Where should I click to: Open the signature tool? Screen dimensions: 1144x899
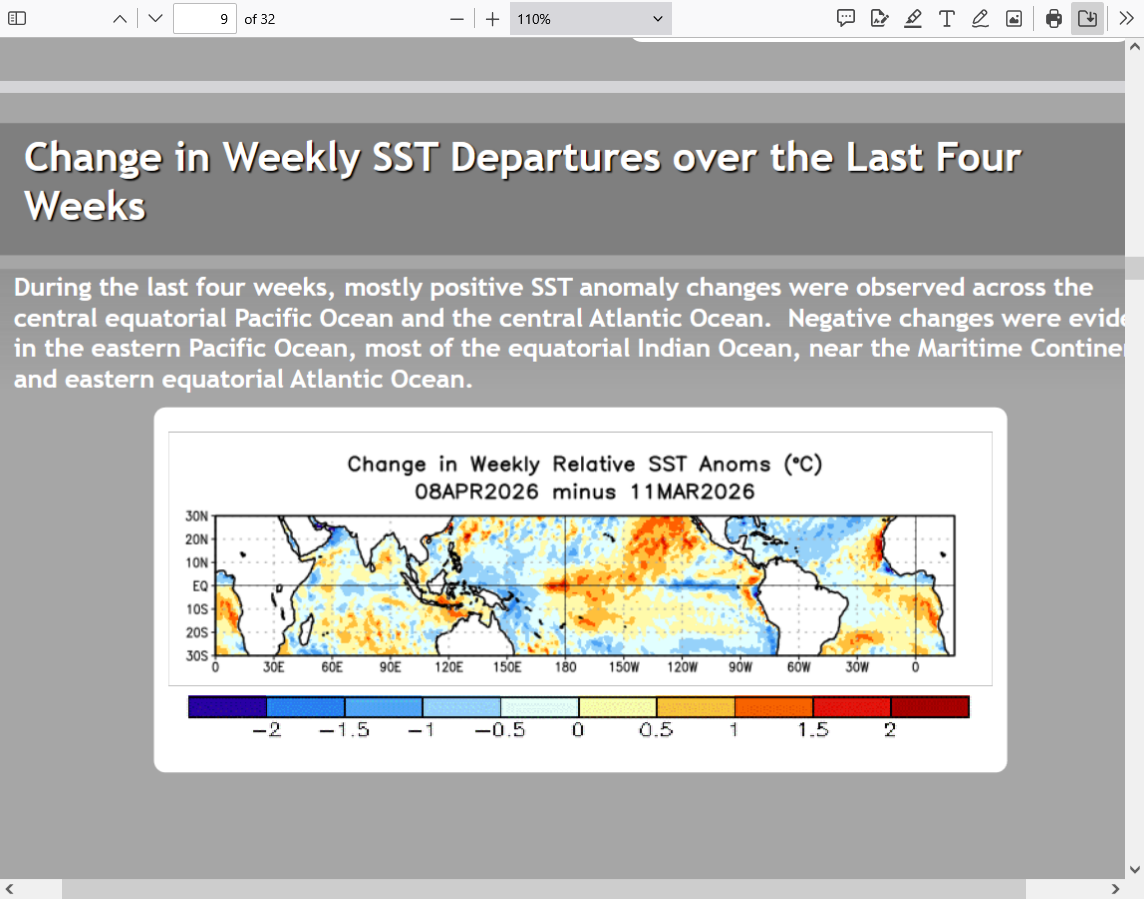click(x=879, y=18)
